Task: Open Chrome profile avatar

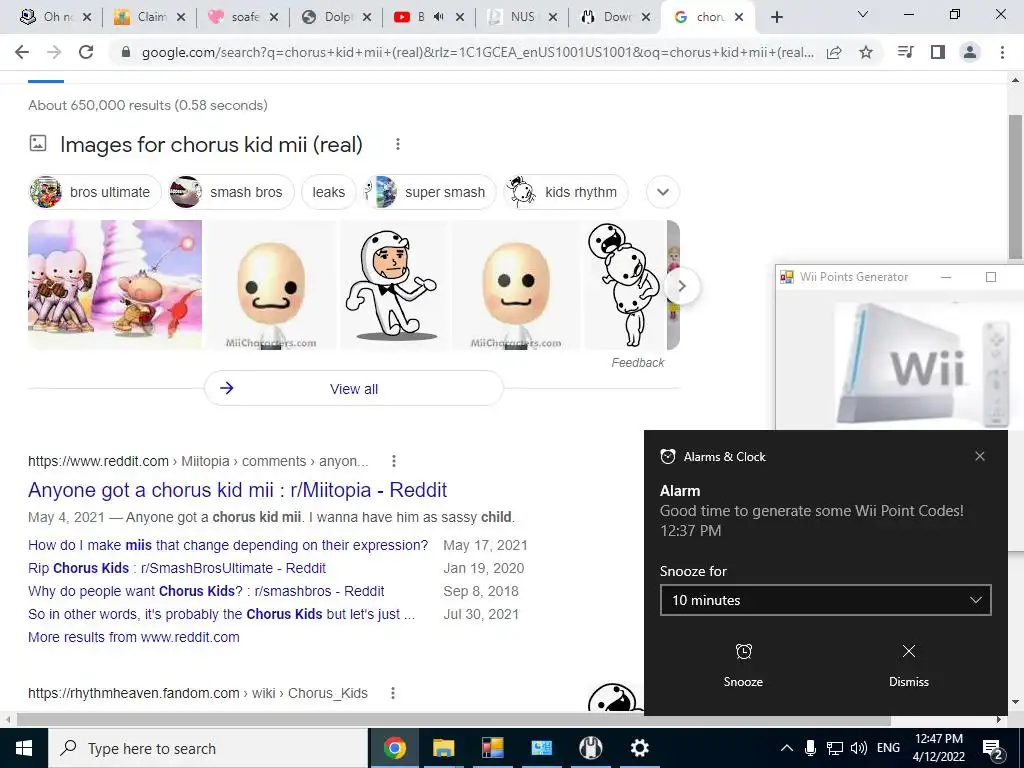Action: pos(970,52)
